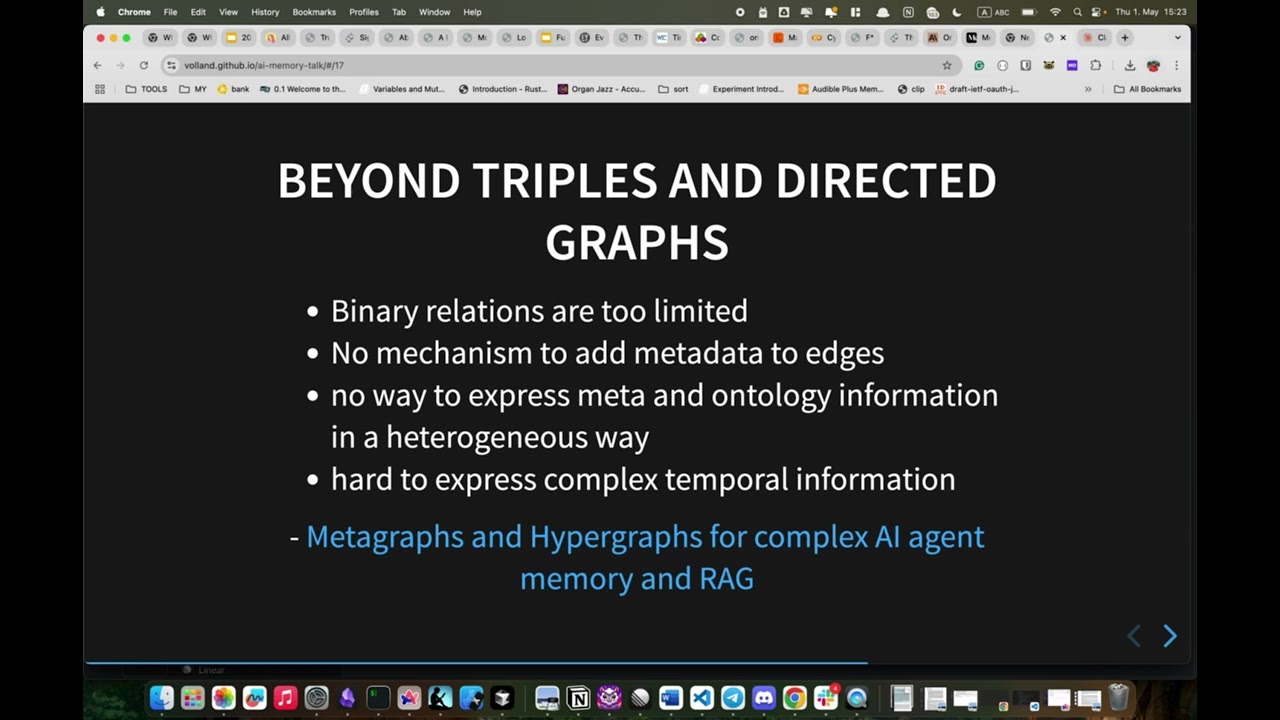
Task: Open the 'Introduction - Rust...' bookmark
Action: [x=503, y=89]
